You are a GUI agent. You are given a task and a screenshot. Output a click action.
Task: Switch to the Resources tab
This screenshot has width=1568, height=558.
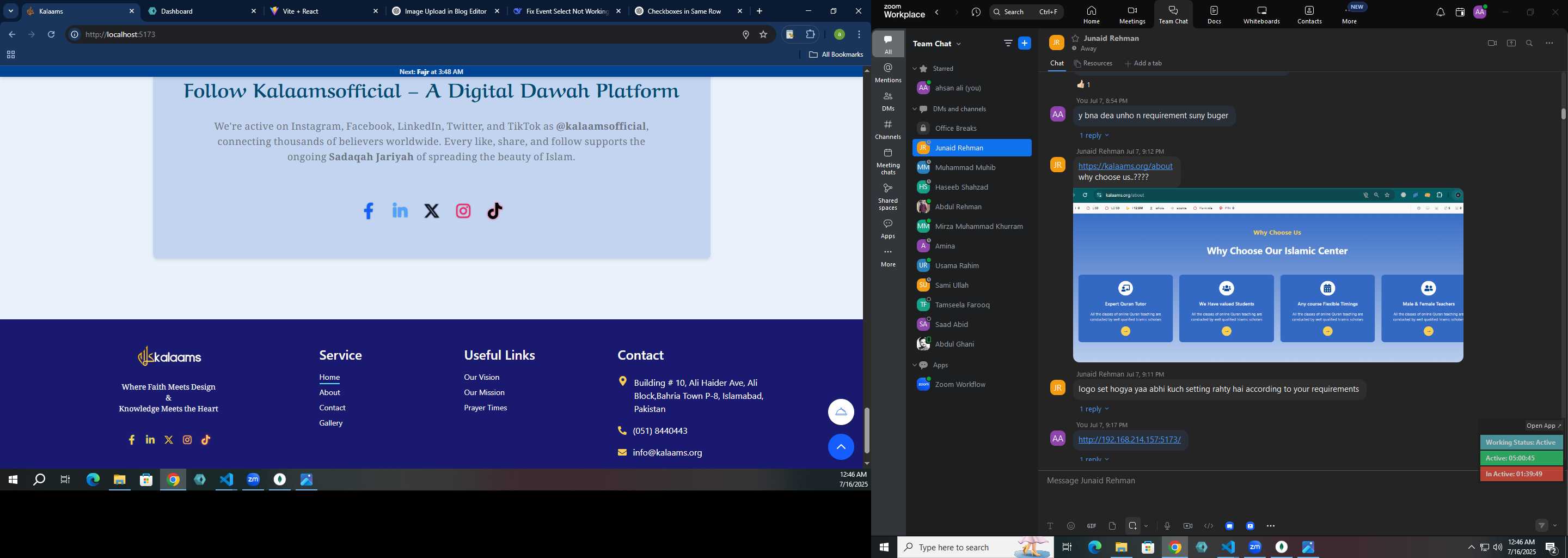click(1093, 63)
